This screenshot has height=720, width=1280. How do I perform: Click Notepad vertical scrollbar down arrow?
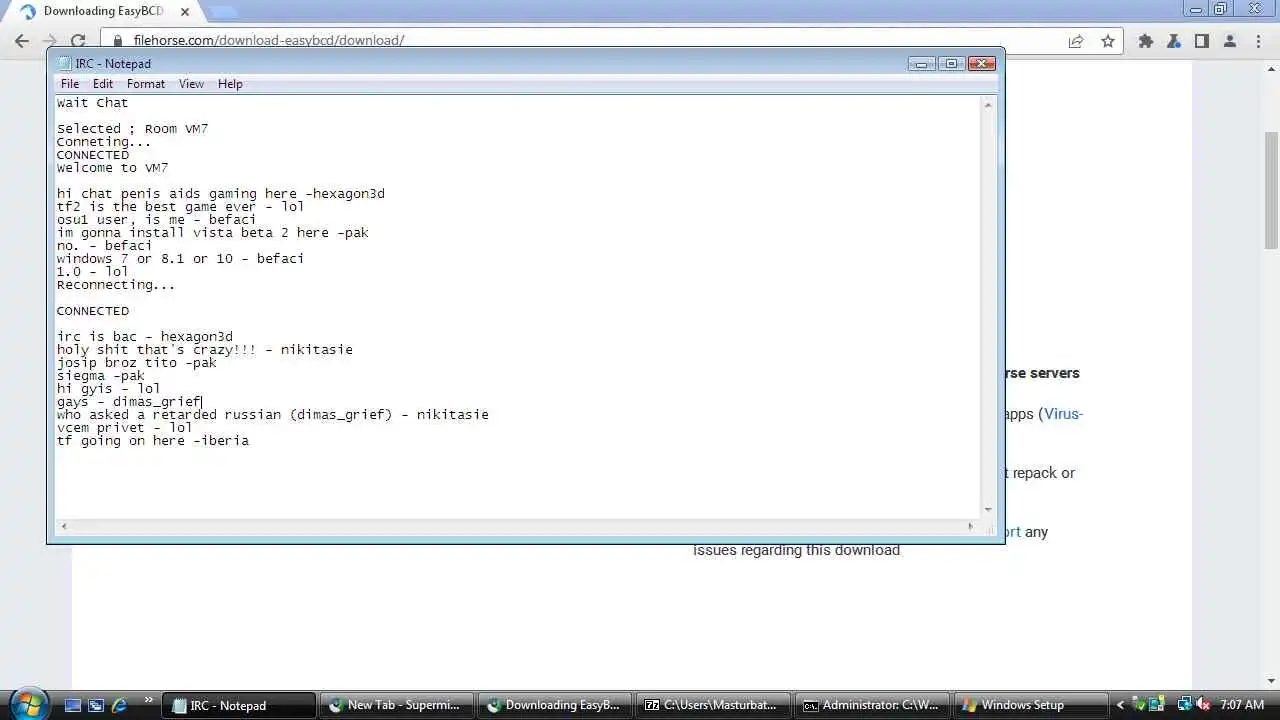tap(989, 510)
